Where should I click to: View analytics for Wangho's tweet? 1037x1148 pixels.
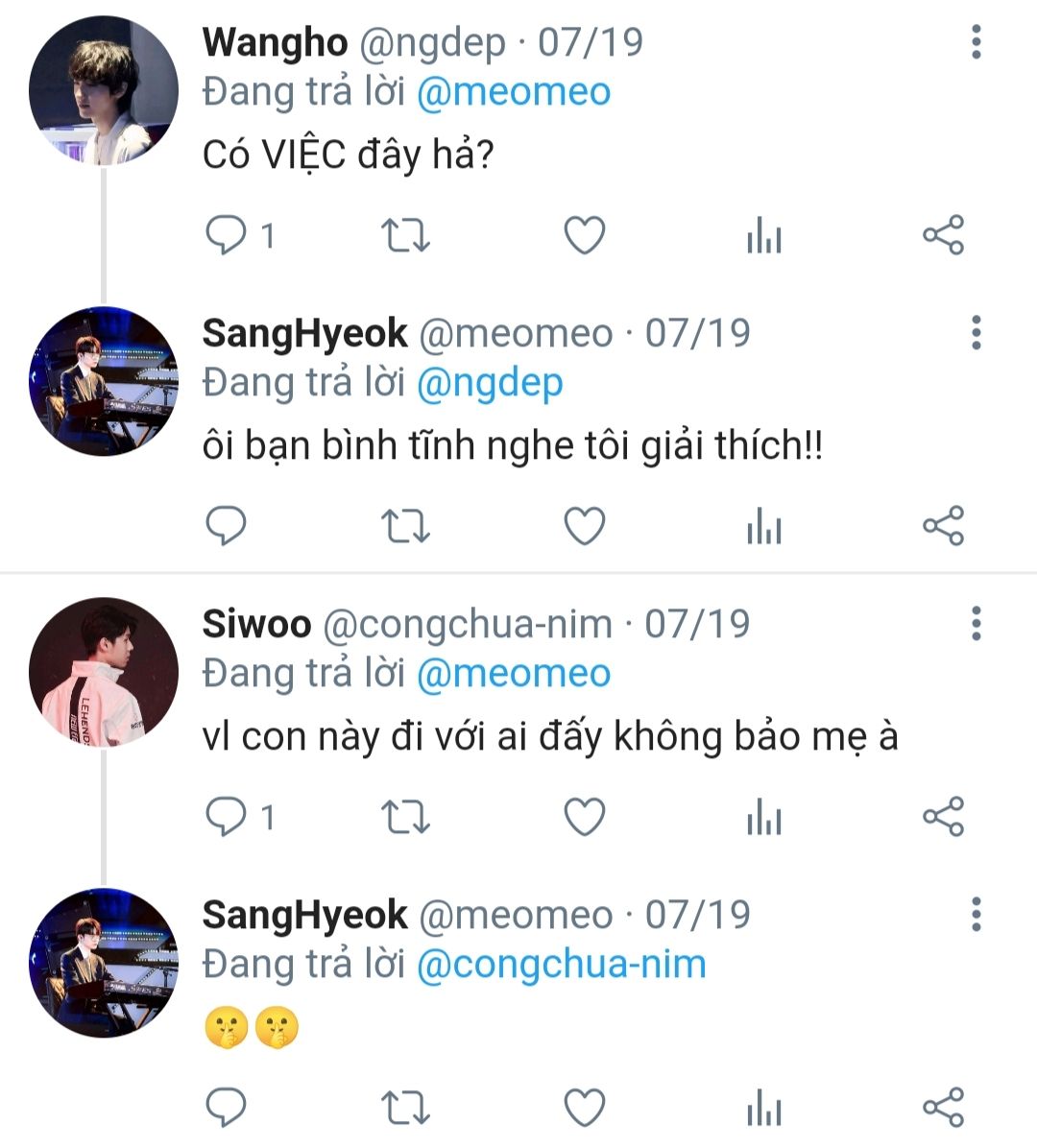coord(764,235)
